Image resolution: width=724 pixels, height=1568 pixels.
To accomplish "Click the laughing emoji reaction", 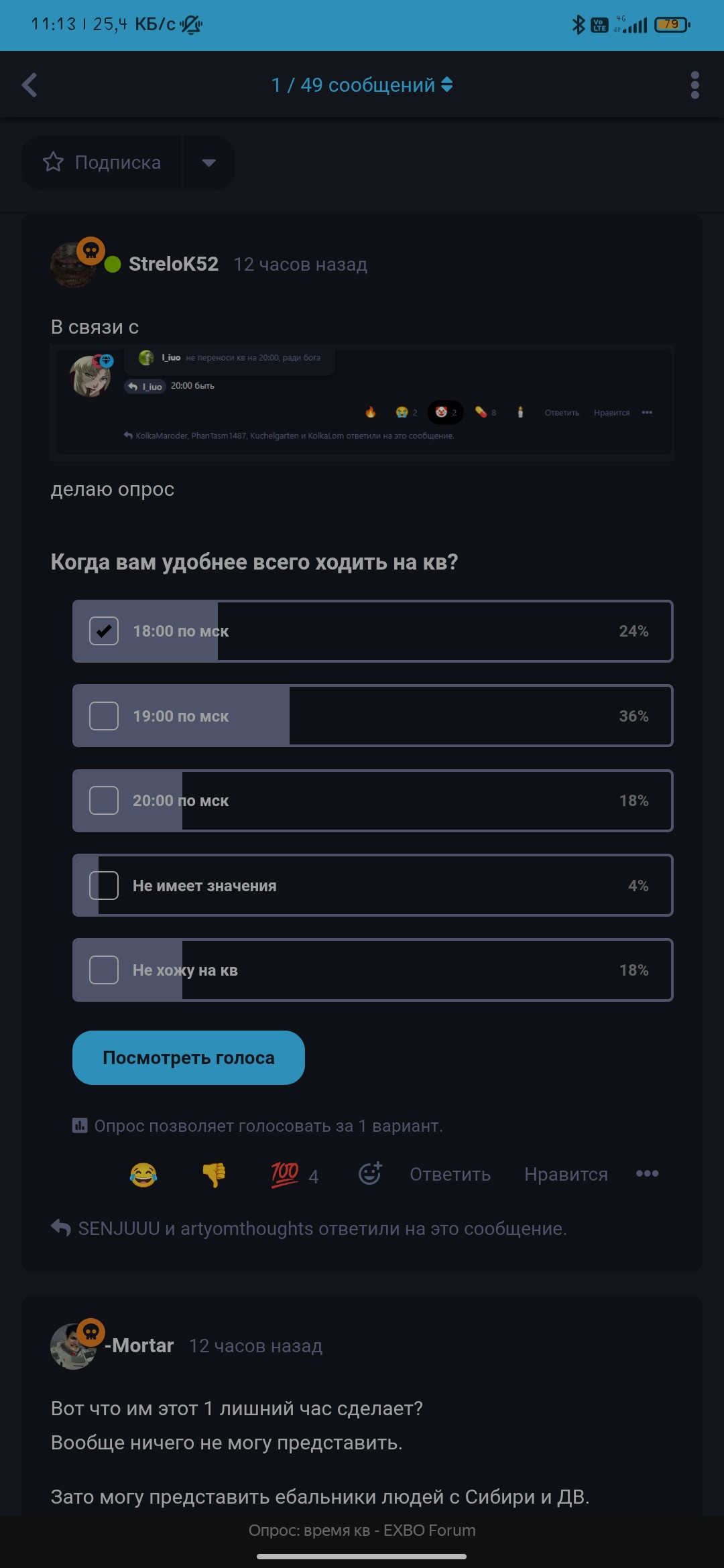I will [143, 1175].
